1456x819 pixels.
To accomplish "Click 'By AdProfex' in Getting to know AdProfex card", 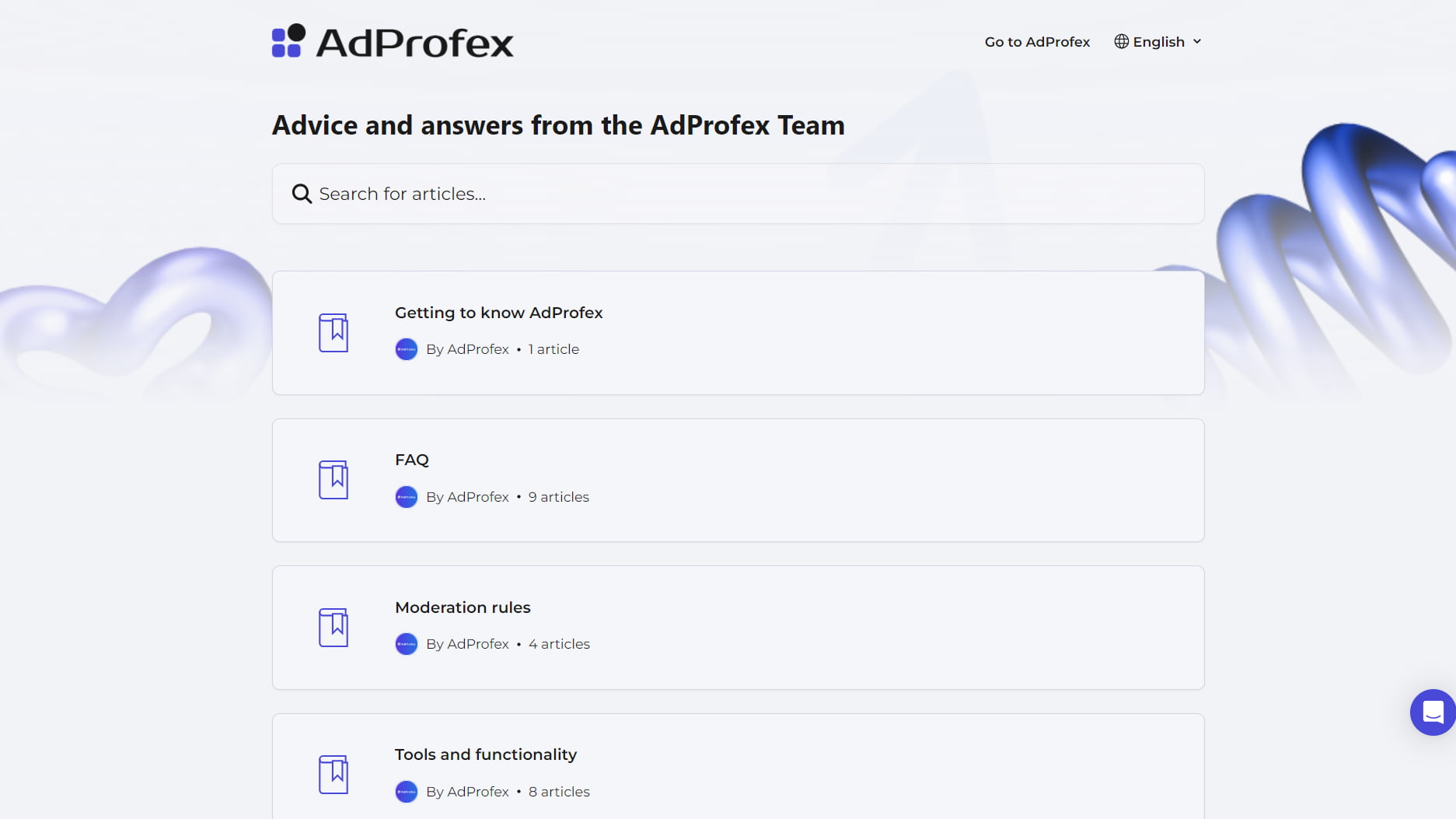I will [467, 349].
